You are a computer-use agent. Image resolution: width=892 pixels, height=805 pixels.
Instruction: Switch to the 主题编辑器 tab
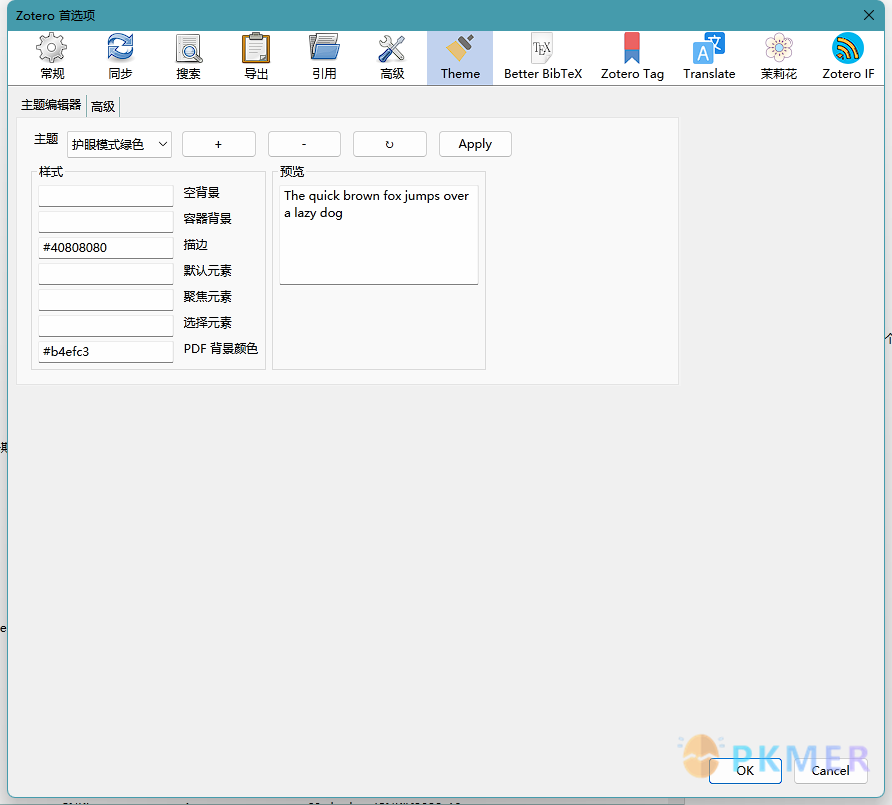coord(51,105)
